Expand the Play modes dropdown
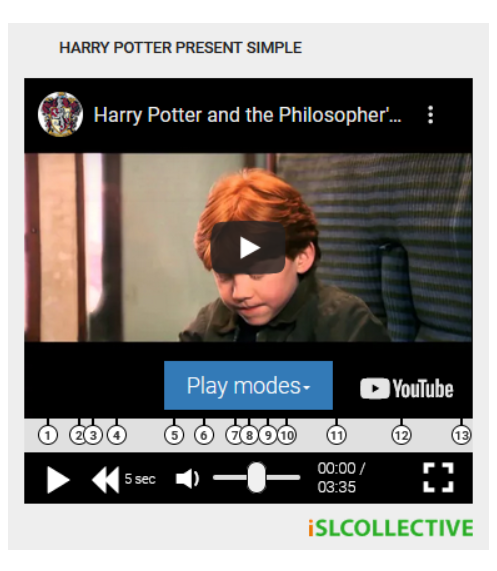 [248, 386]
